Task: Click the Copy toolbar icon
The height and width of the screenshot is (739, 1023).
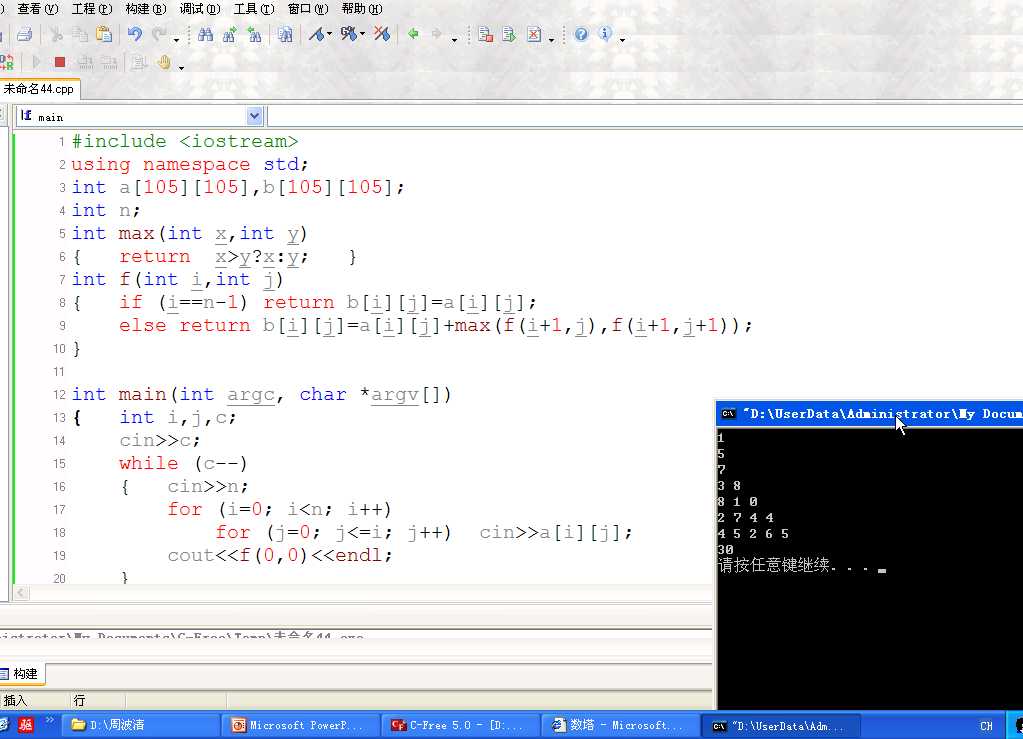Action: [80, 34]
